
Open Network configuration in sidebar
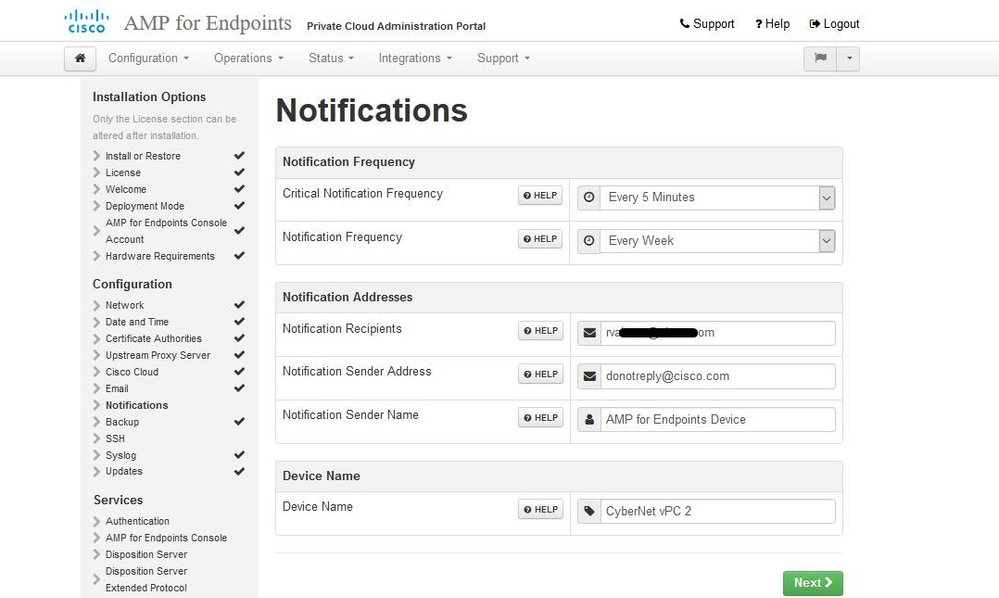(x=124, y=305)
